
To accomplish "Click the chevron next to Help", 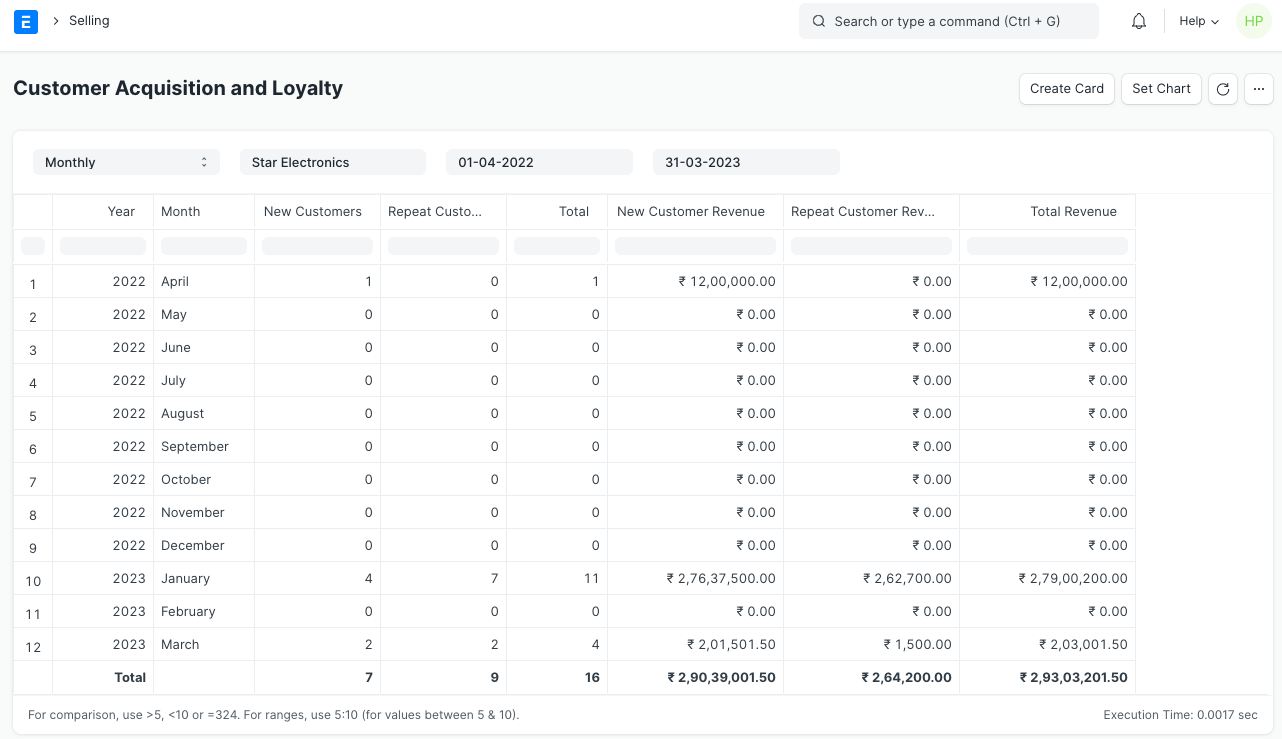I will 1214,21.
